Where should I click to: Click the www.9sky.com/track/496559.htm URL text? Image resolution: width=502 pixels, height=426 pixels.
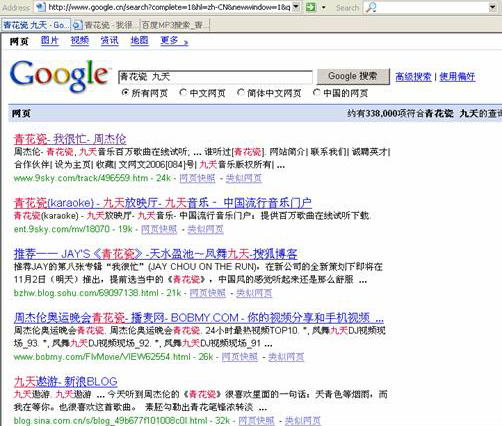coord(81,178)
